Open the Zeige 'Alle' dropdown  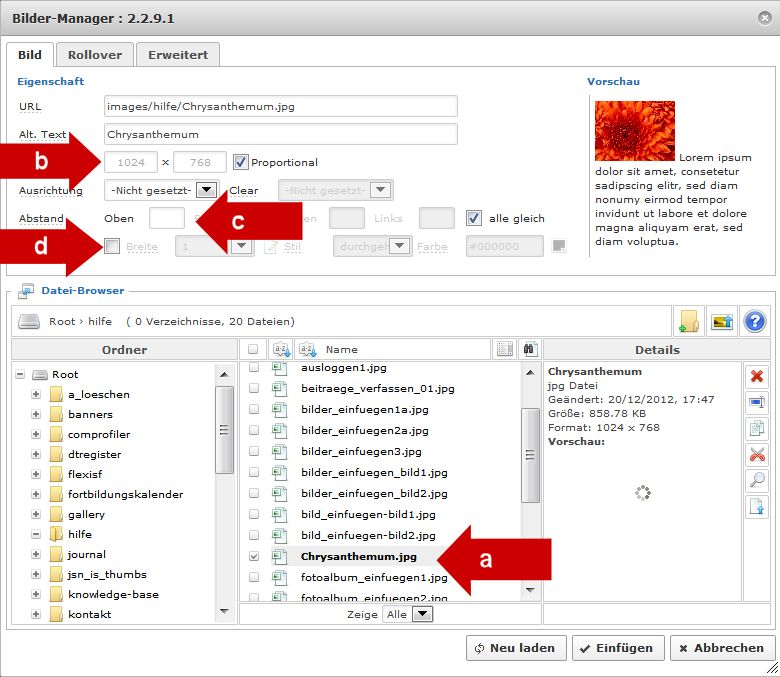click(422, 614)
